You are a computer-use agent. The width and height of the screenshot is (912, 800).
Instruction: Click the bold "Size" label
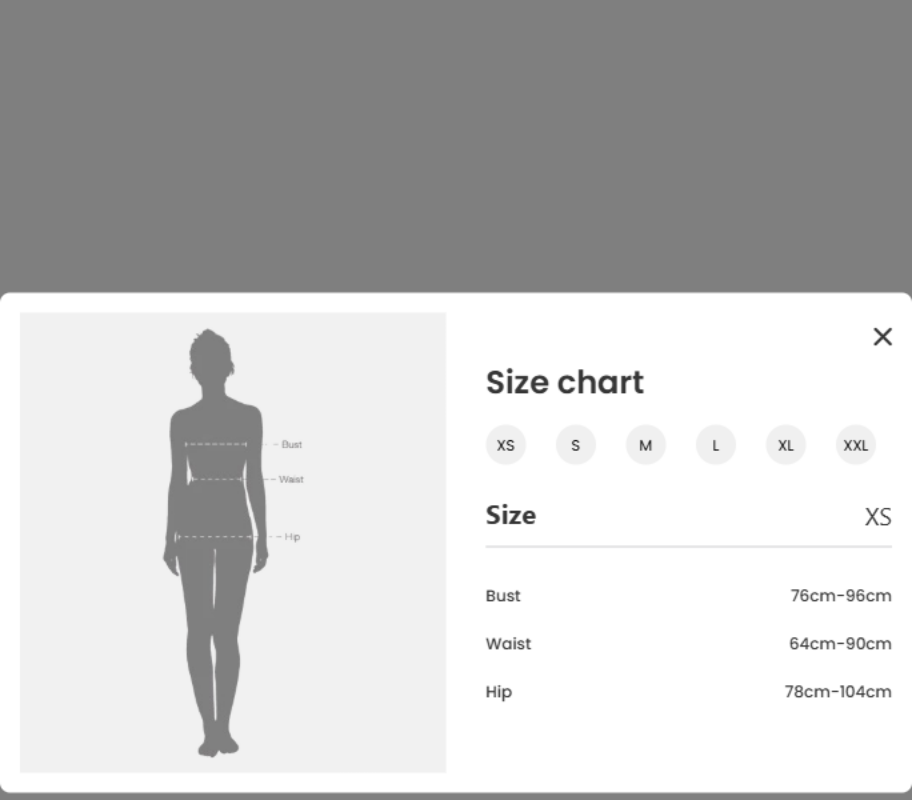pos(511,515)
